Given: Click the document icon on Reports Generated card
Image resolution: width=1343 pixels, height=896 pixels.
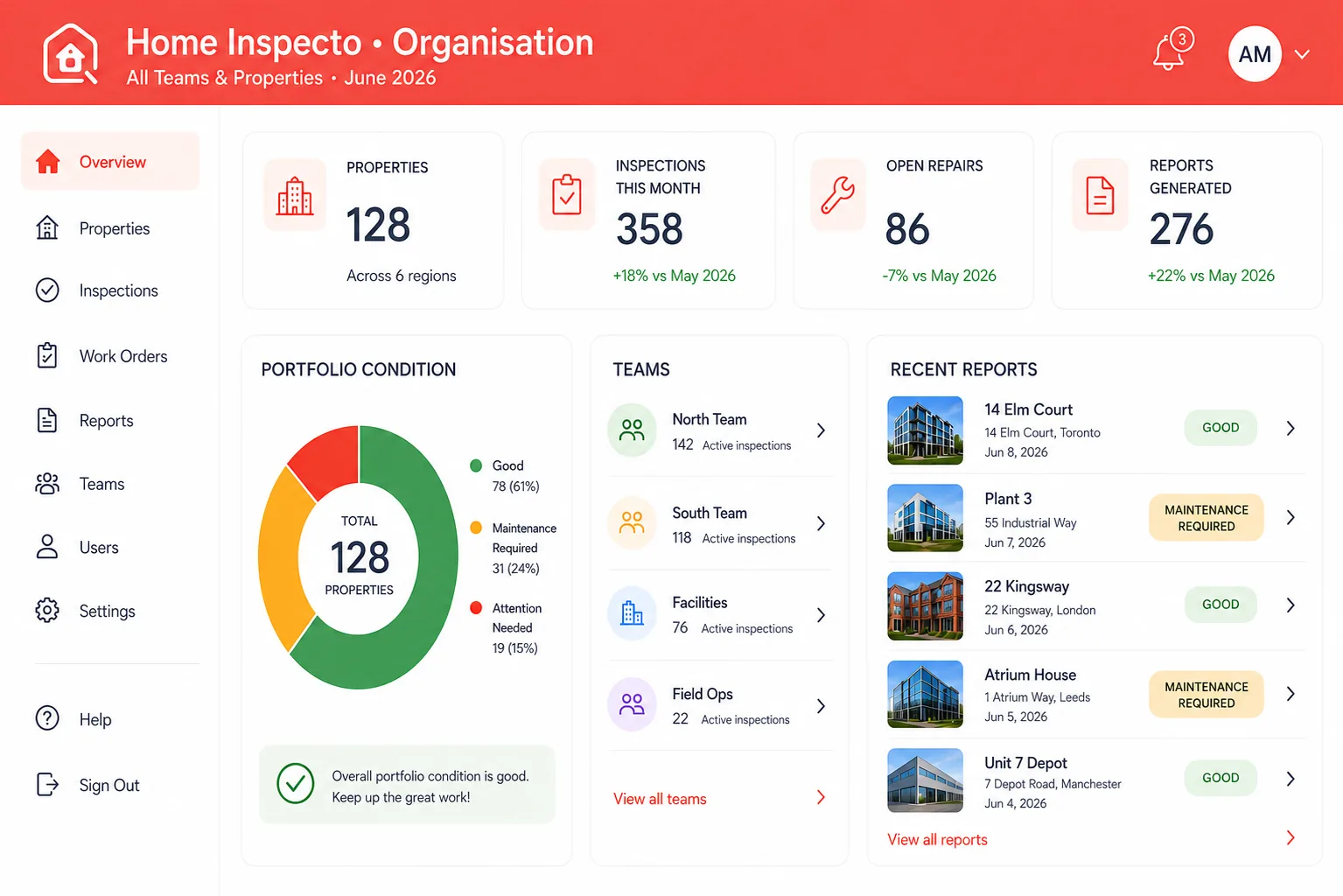Looking at the screenshot, I should (1100, 194).
